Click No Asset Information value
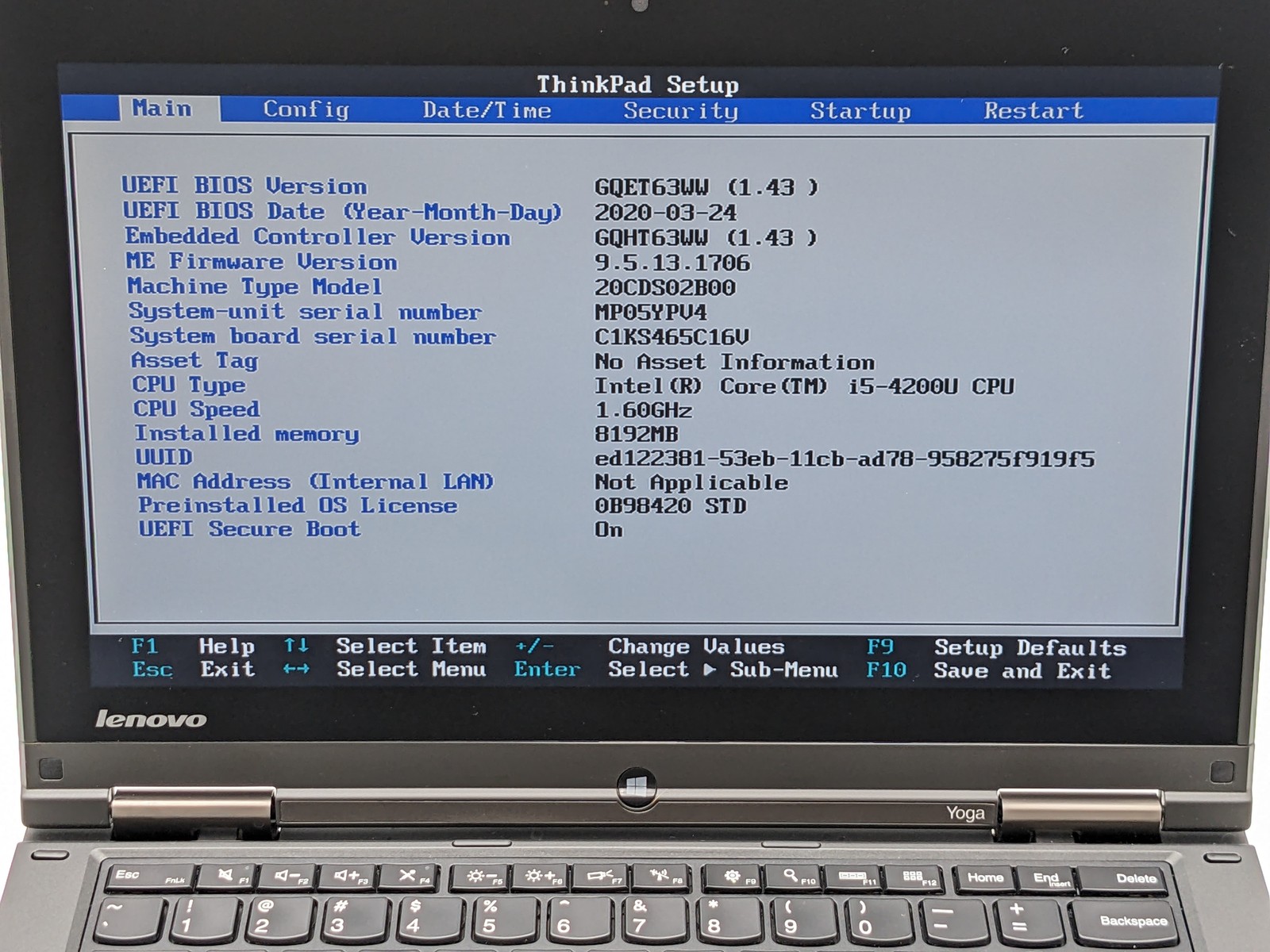 734,362
